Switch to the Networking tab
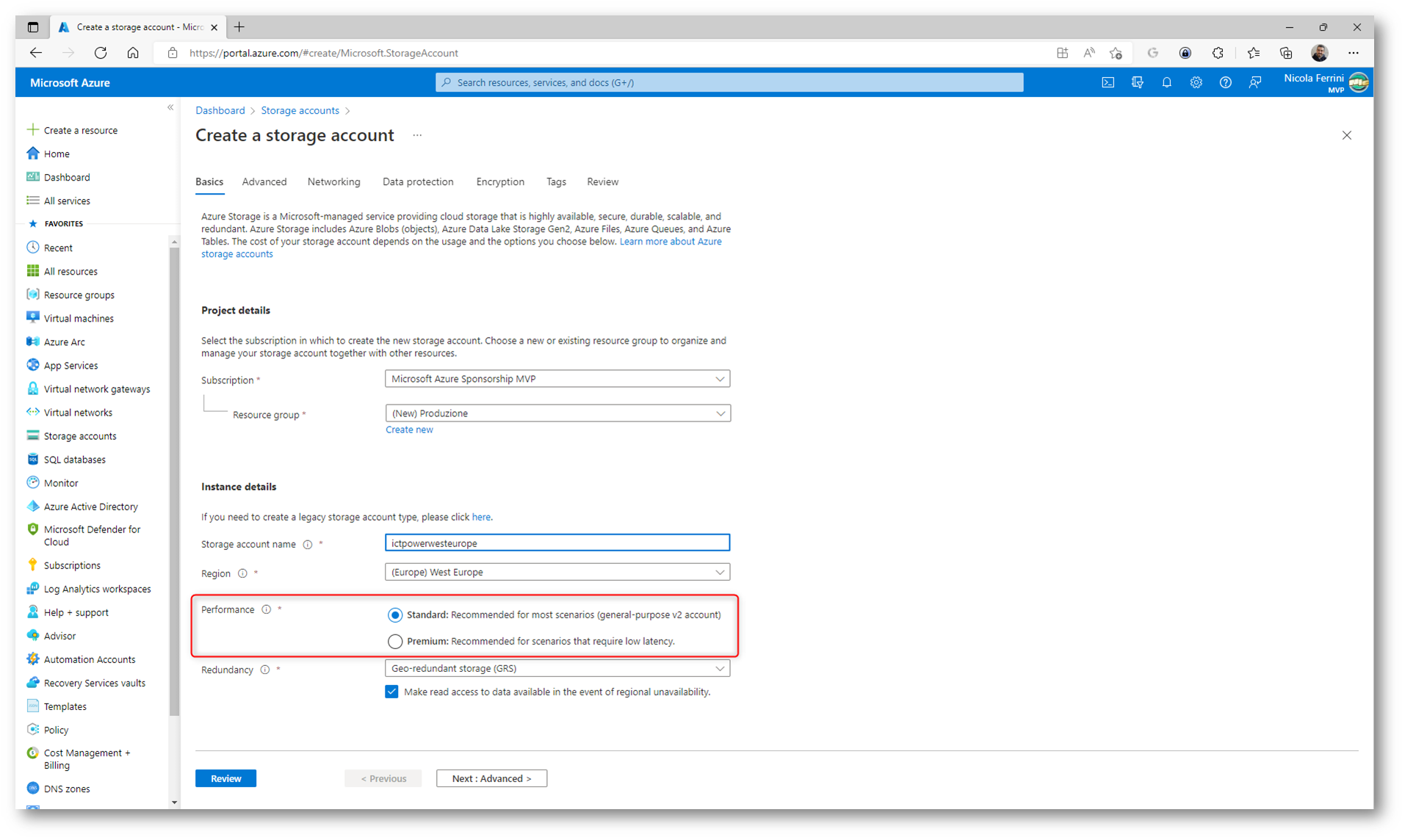Screen dimensions: 1405x840 pos(333,182)
